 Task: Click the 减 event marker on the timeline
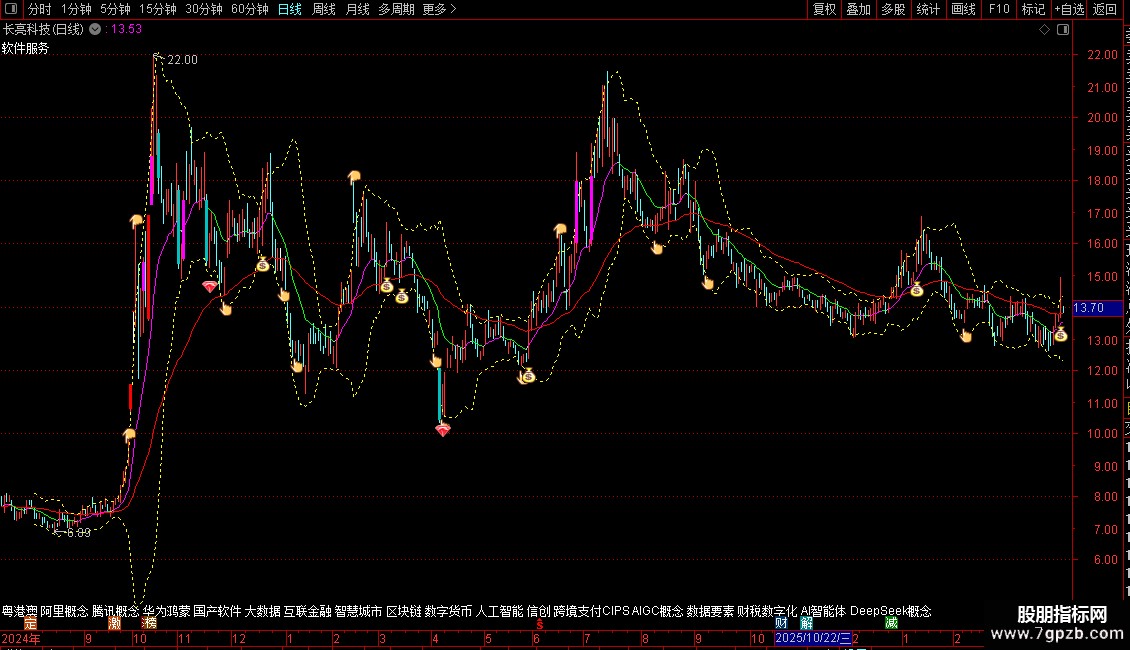(x=891, y=623)
